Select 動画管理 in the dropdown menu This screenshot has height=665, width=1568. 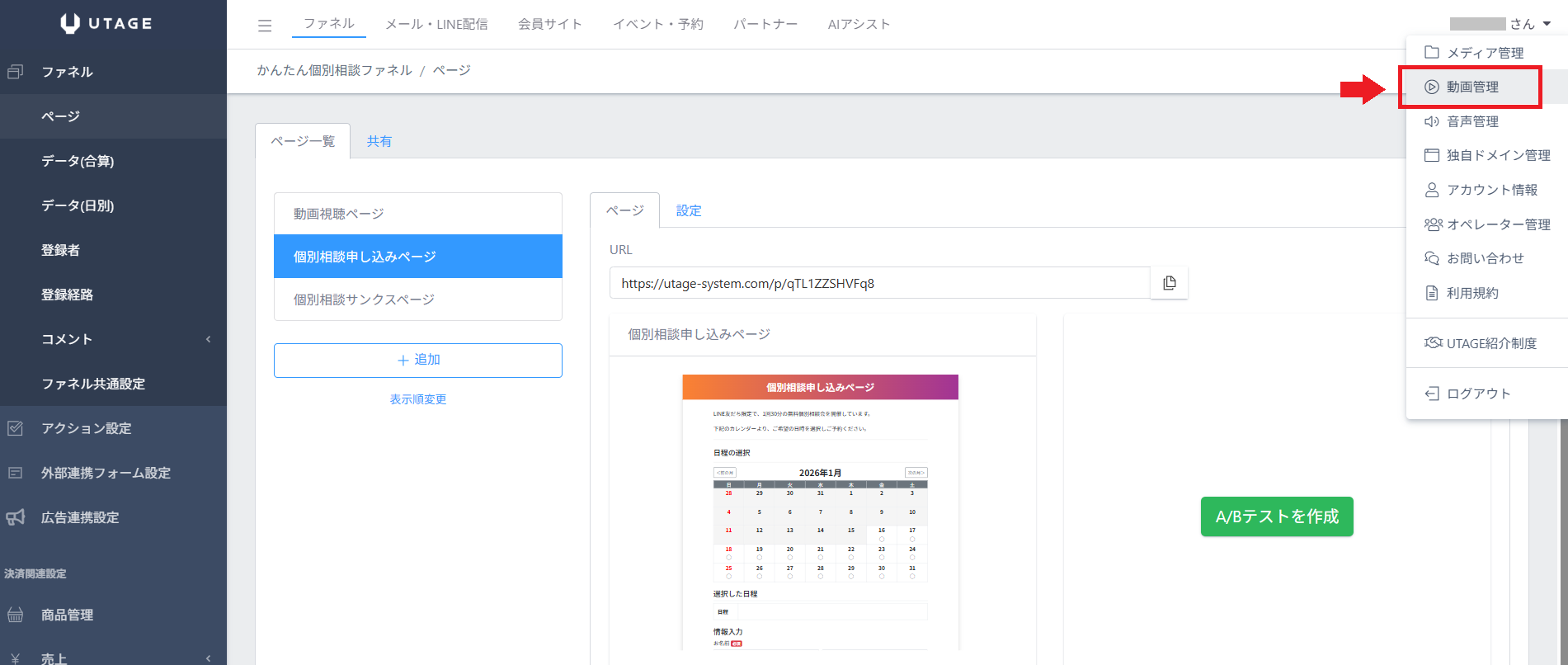pyautogui.click(x=1471, y=87)
